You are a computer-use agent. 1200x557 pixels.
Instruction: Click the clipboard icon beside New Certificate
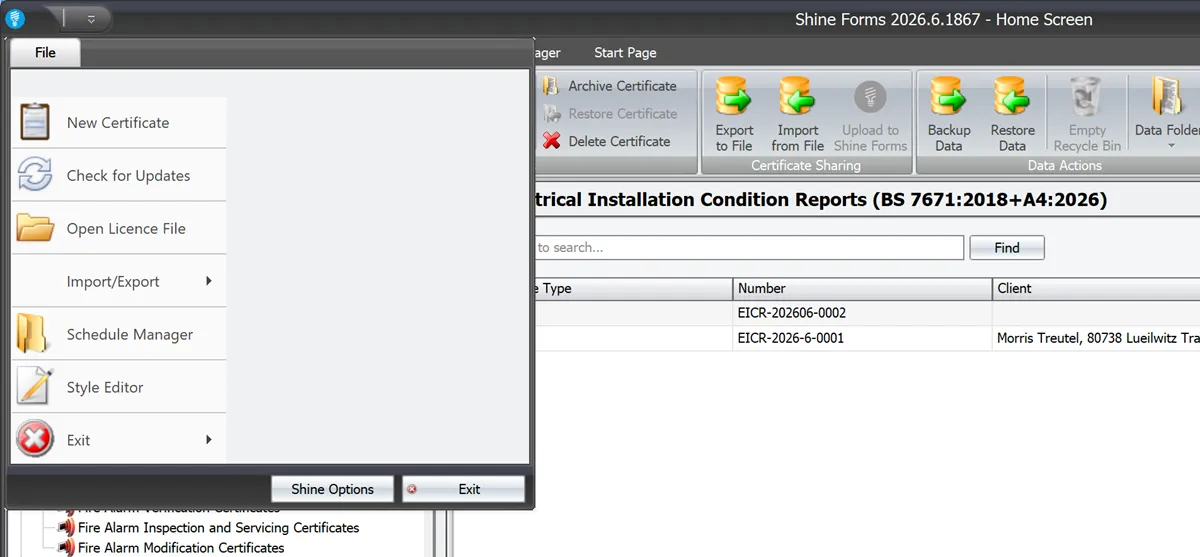(35, 122)
